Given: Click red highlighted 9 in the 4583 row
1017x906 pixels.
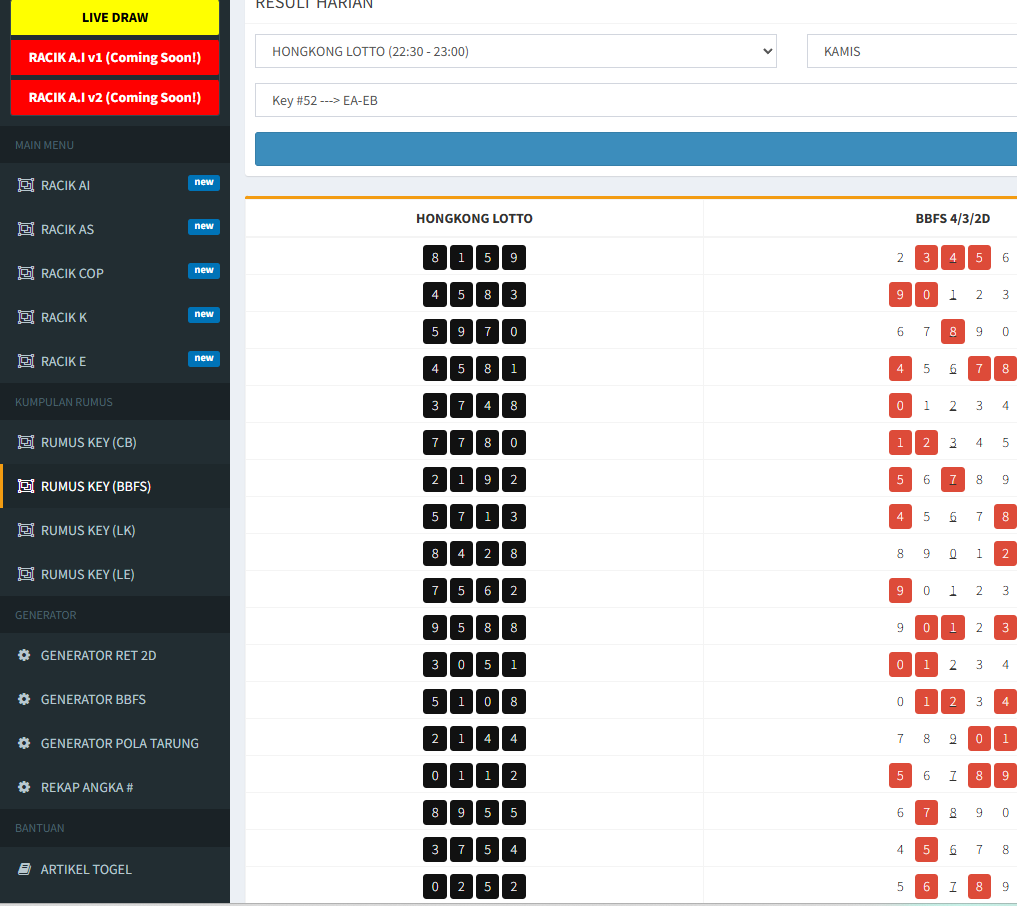Looking at the screenshot, I should coord(900,294).
